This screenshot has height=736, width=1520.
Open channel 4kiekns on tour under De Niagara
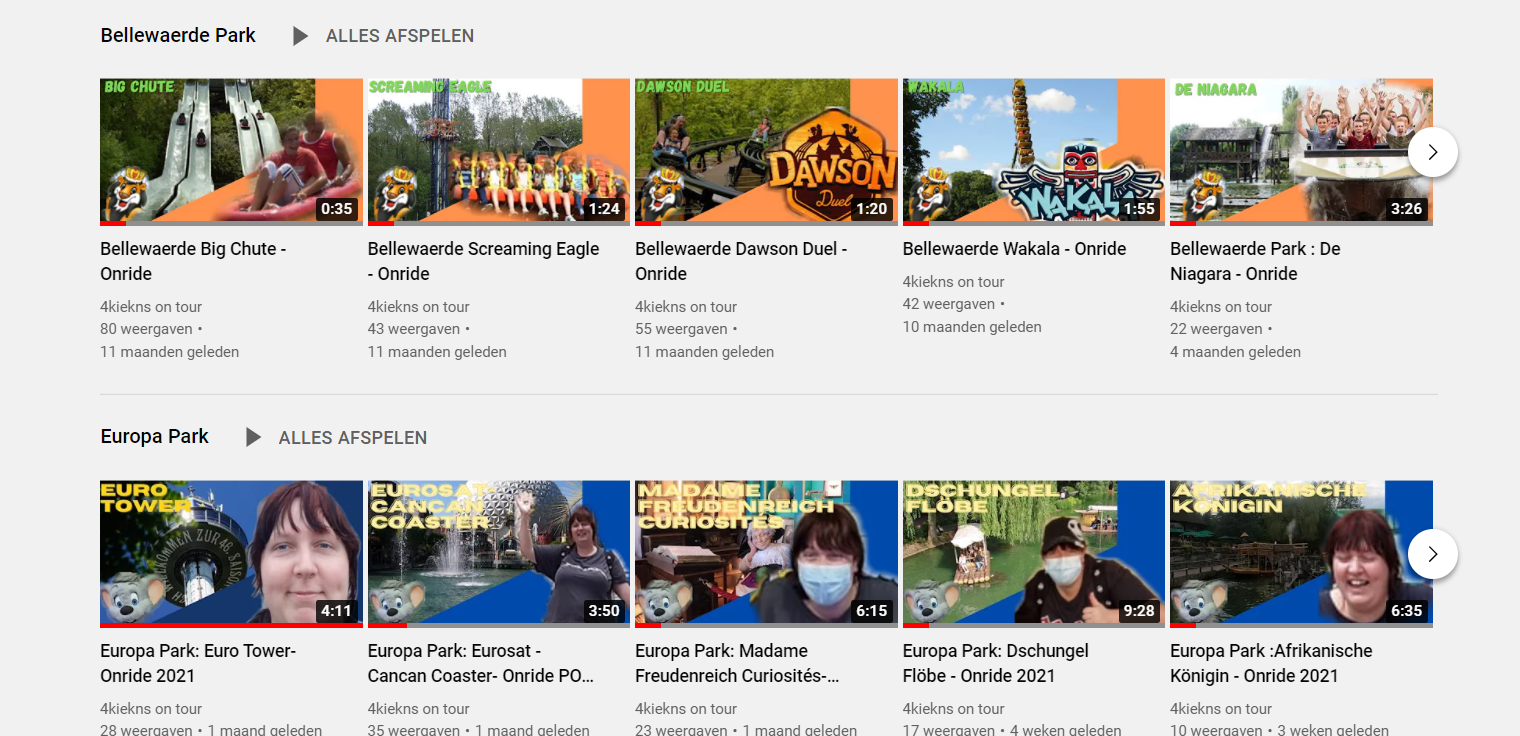point(1221,307)
